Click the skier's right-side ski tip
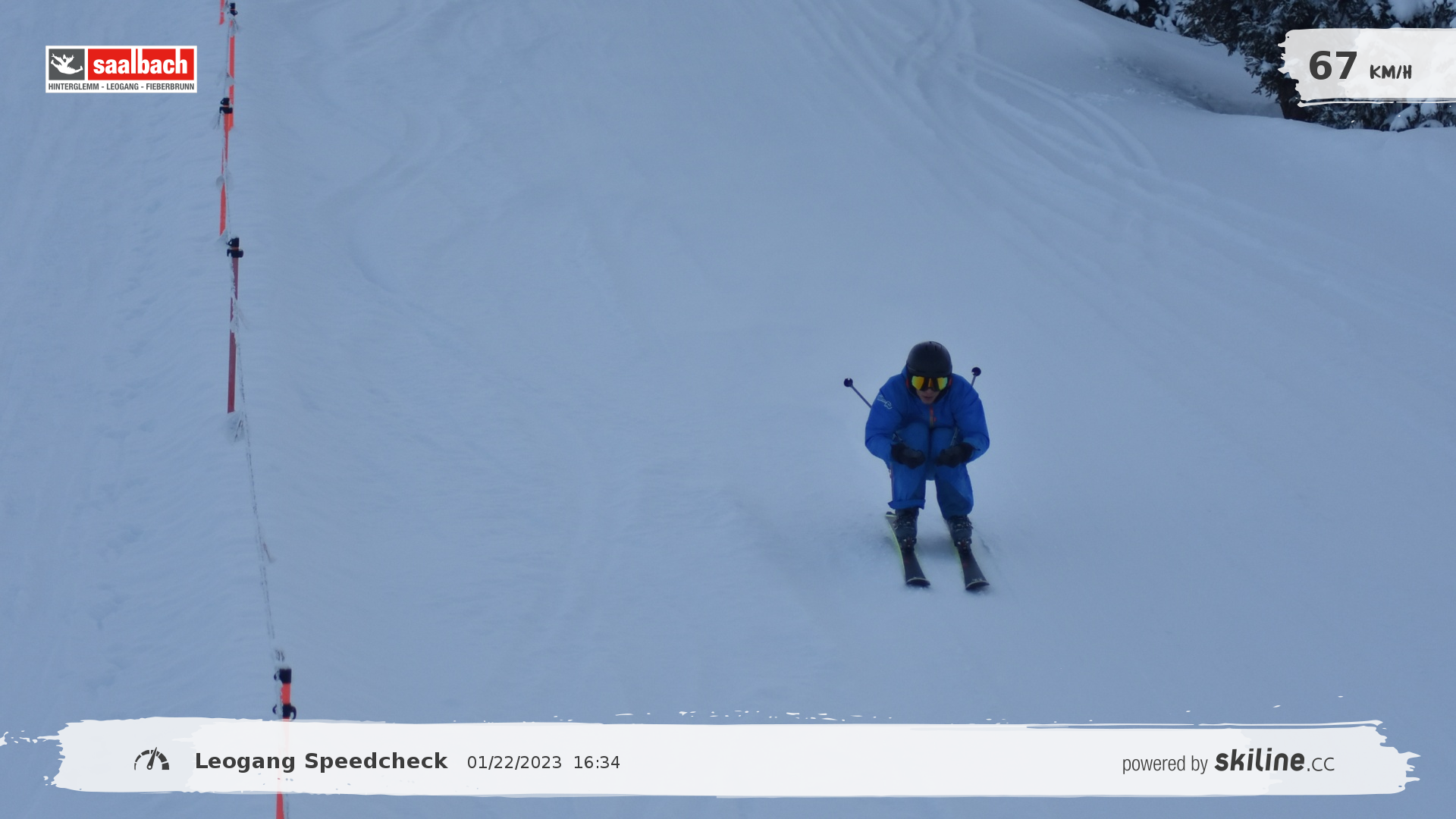 976,582
